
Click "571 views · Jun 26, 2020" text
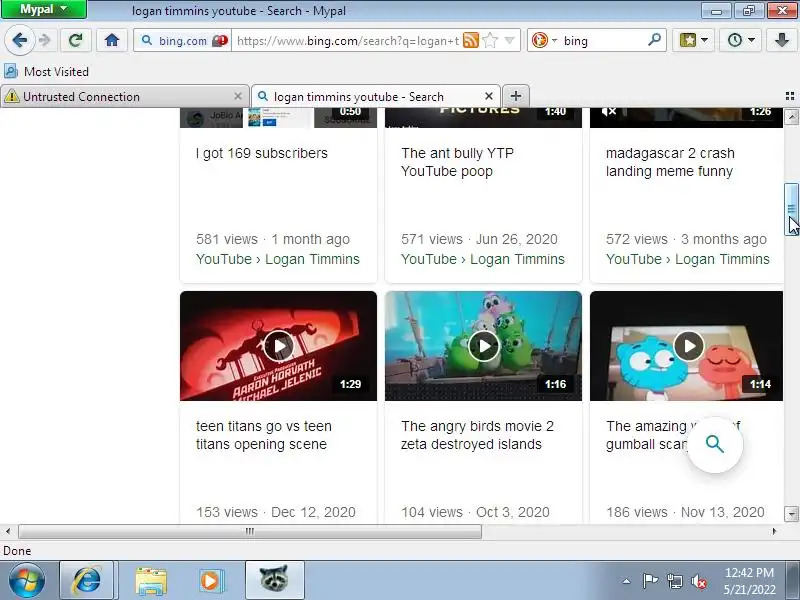[x=479, y=239]
